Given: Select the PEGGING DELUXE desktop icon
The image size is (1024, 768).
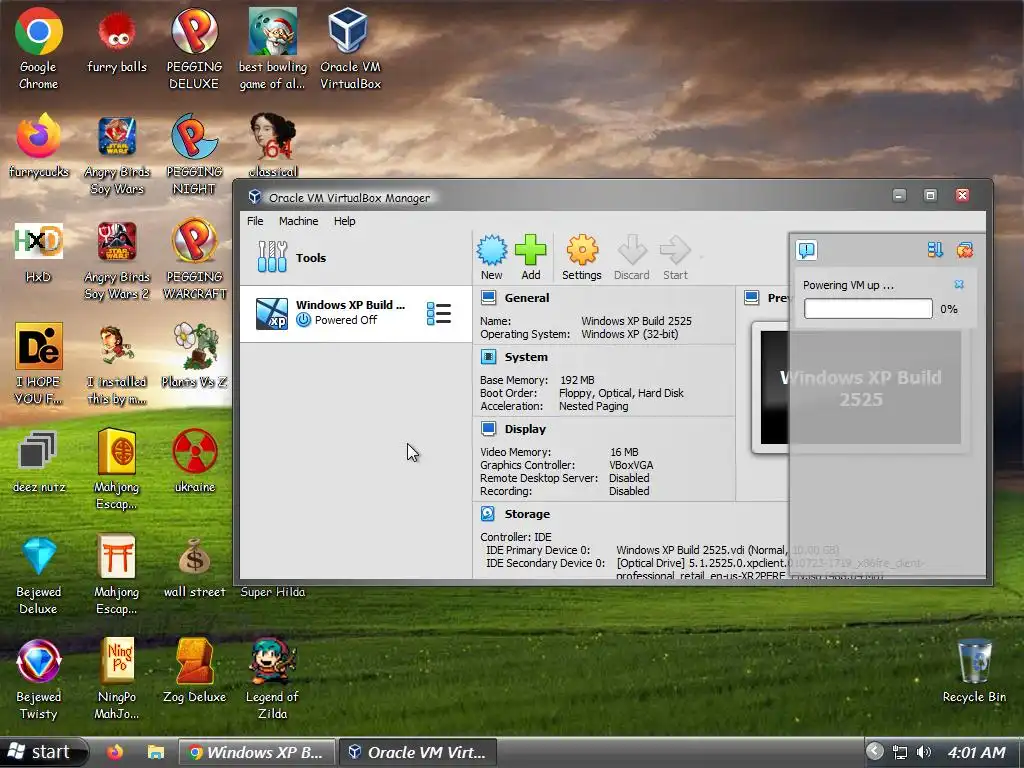Looking at the screenshot, I should point(194,49).
